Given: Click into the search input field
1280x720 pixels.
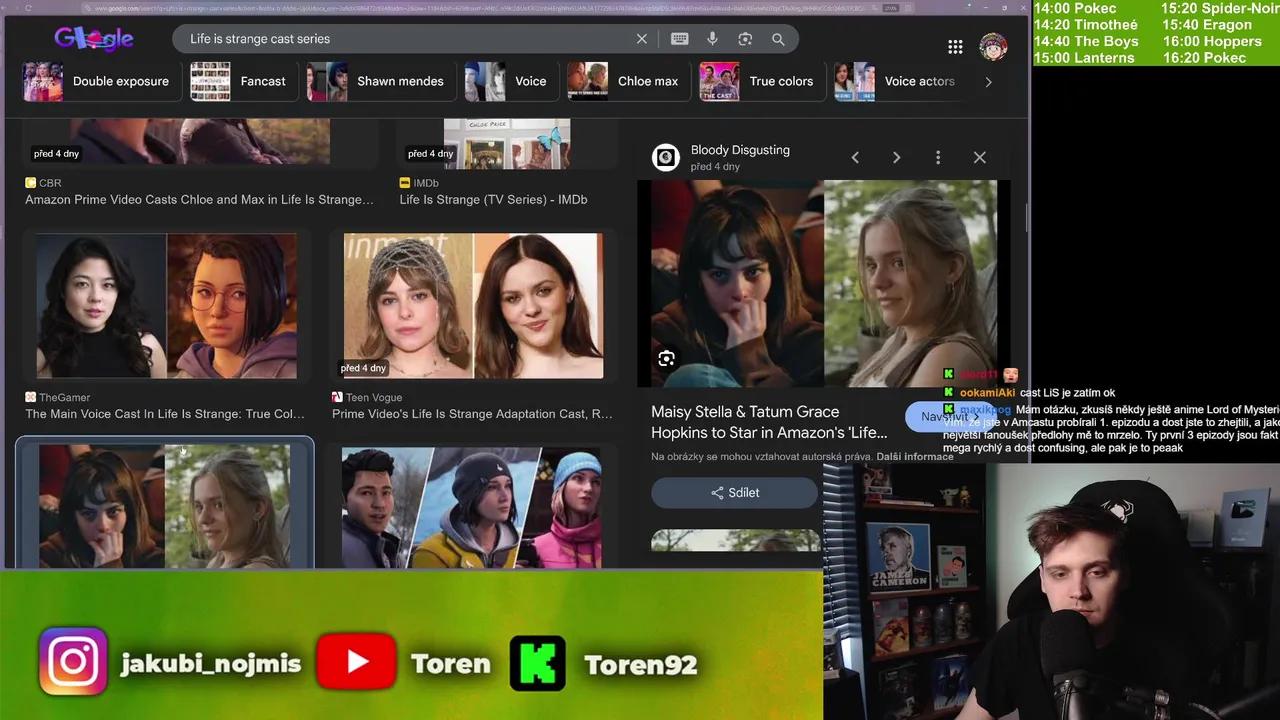Looking at the screenshot, I should click(x=400, y=39).
